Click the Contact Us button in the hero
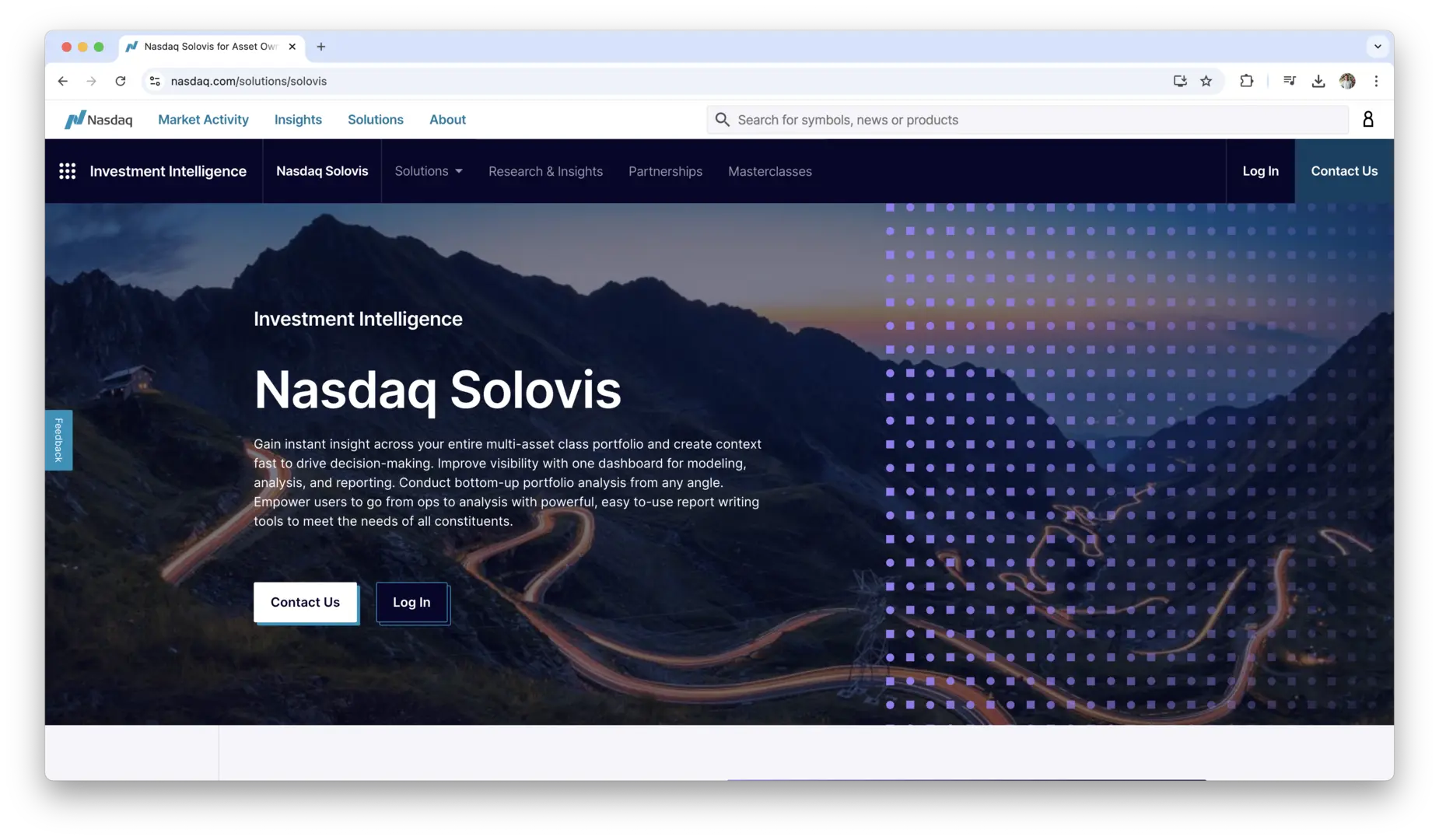 pos(305,602)
